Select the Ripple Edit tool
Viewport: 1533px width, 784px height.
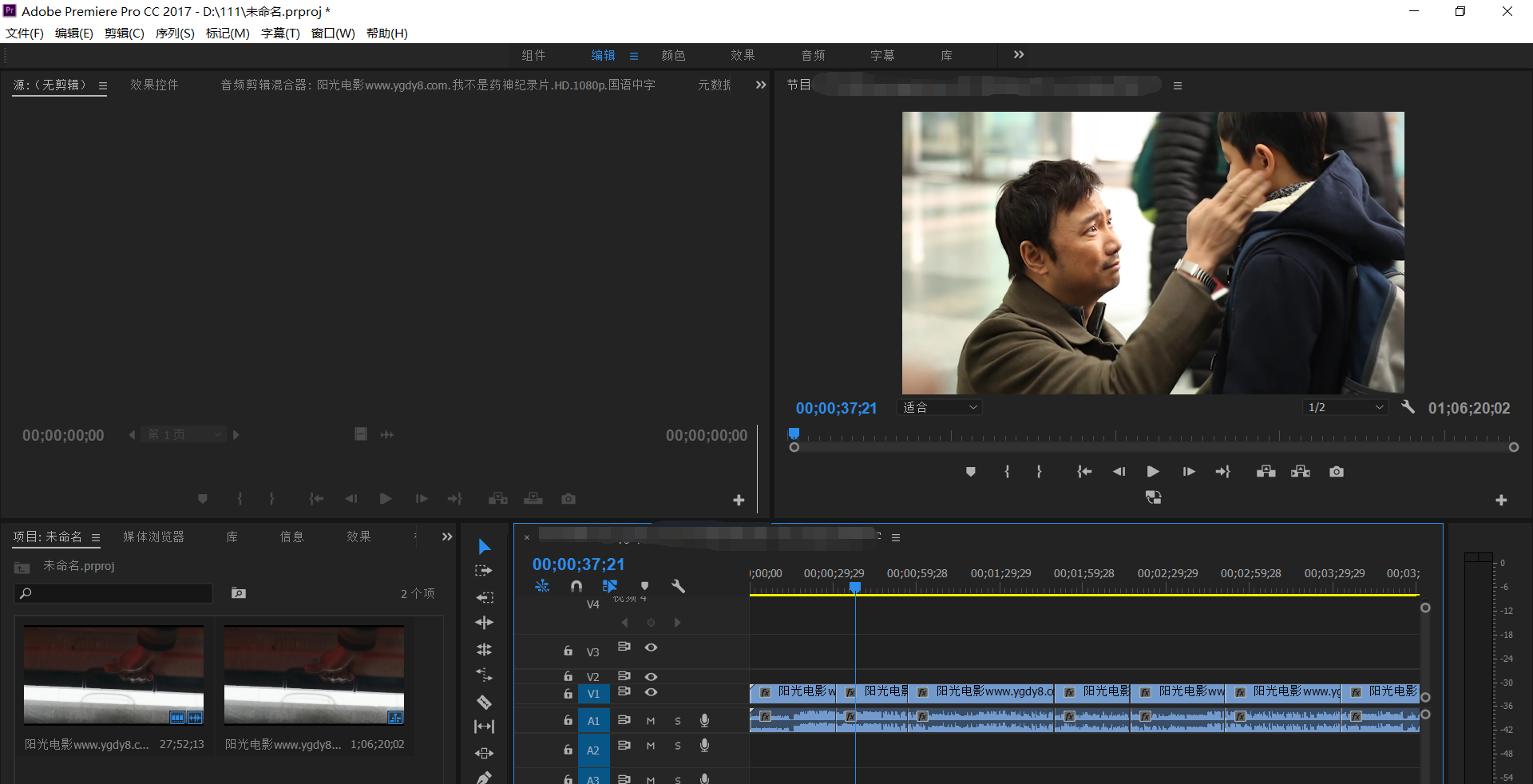pos(484,623)
